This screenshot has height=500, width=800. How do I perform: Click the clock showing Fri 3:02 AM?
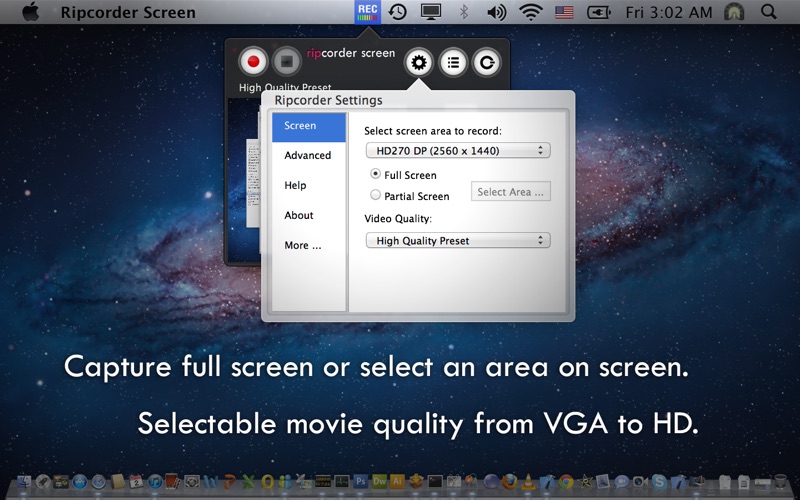(669, 12)
